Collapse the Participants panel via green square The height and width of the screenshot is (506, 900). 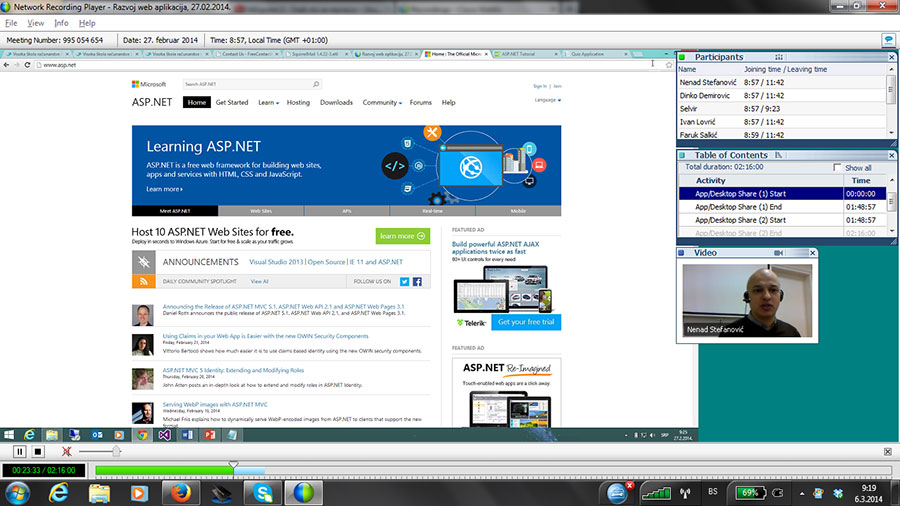pyautogui.click(x=682, y=57)
